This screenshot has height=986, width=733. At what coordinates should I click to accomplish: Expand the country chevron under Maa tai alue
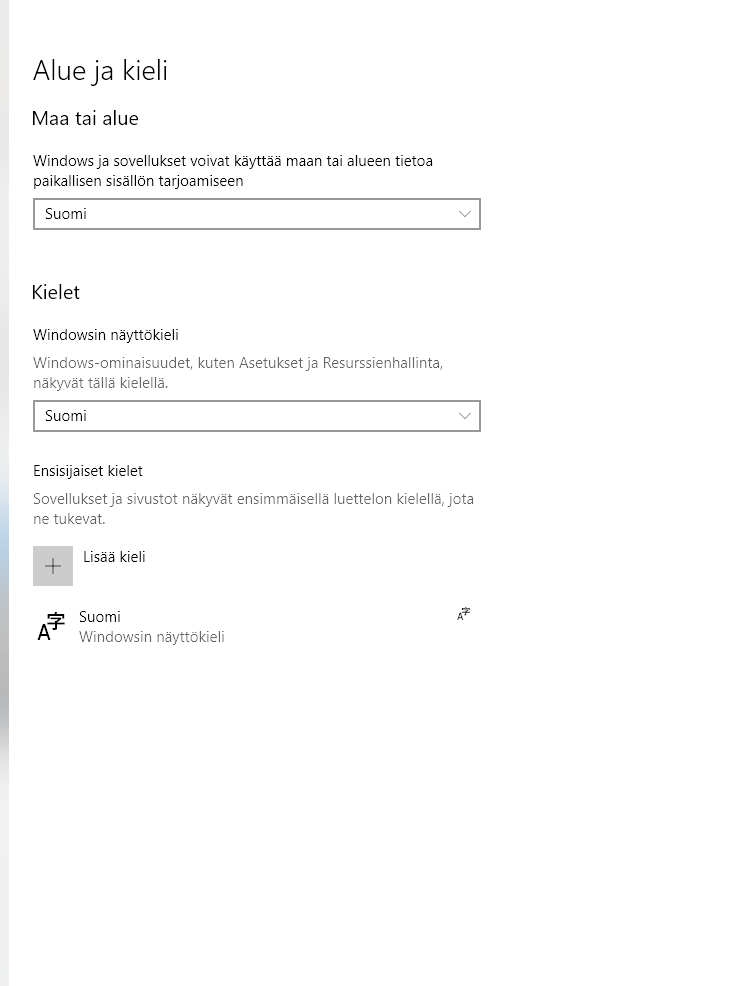(x=465, y=214)
